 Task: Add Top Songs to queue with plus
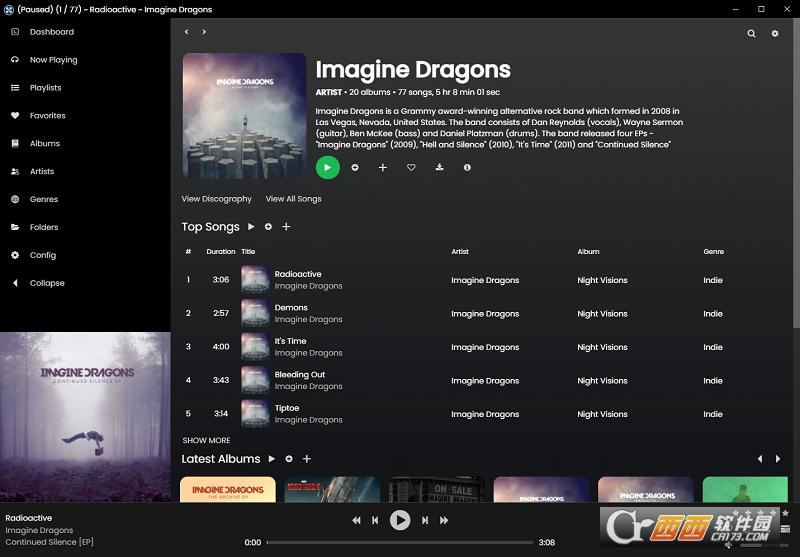286,226
